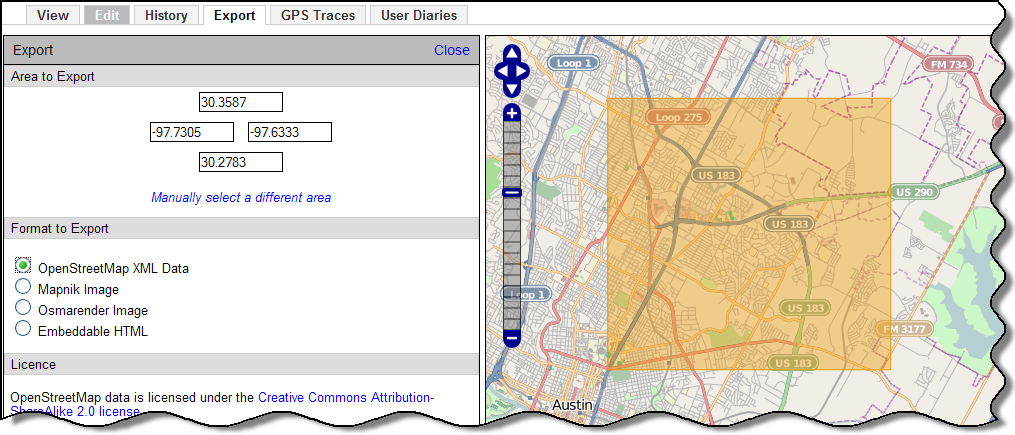Click the Loop 275 road shield
This screenshot has width=1015, height=435.
(x=678, y=118)
